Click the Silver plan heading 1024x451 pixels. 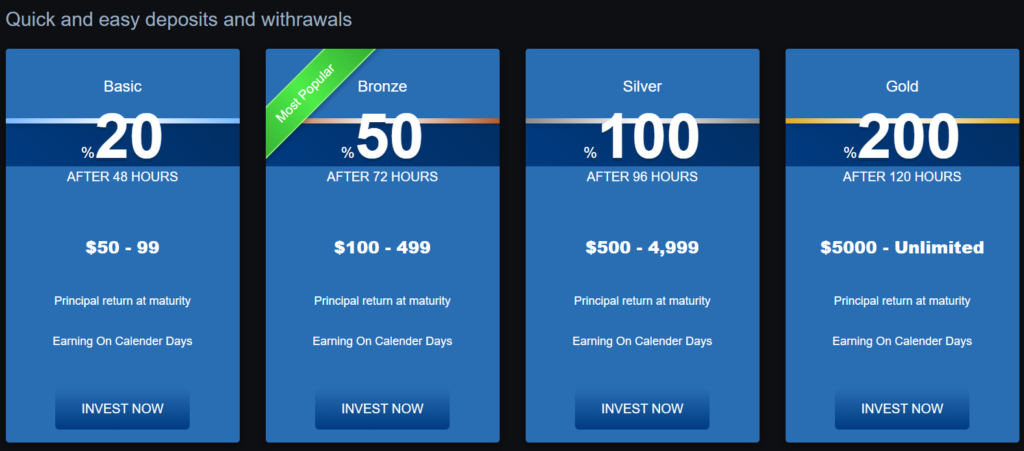pyautogui.click(x=642, y=87)
